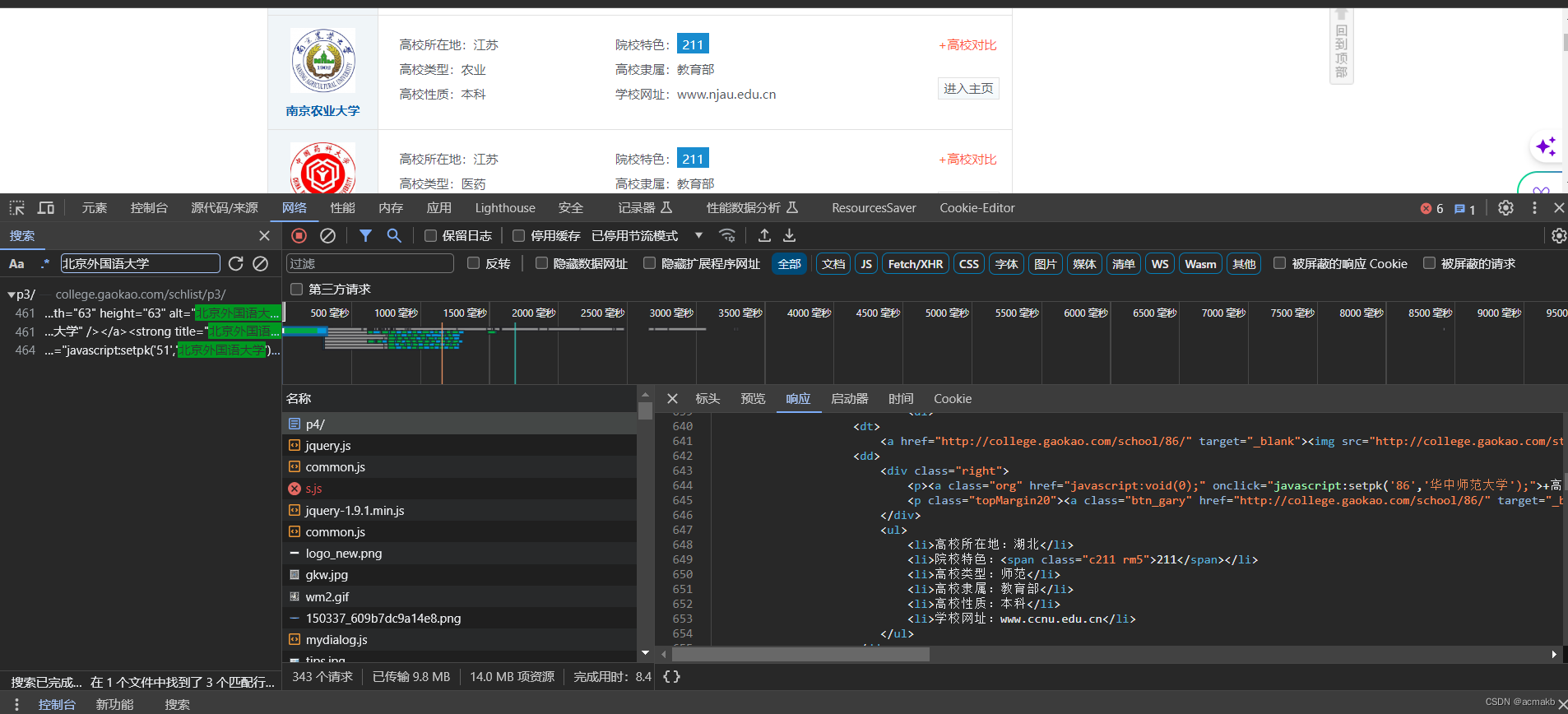
Task: Open network conditions wifi icon
Action: pos(727,236)
